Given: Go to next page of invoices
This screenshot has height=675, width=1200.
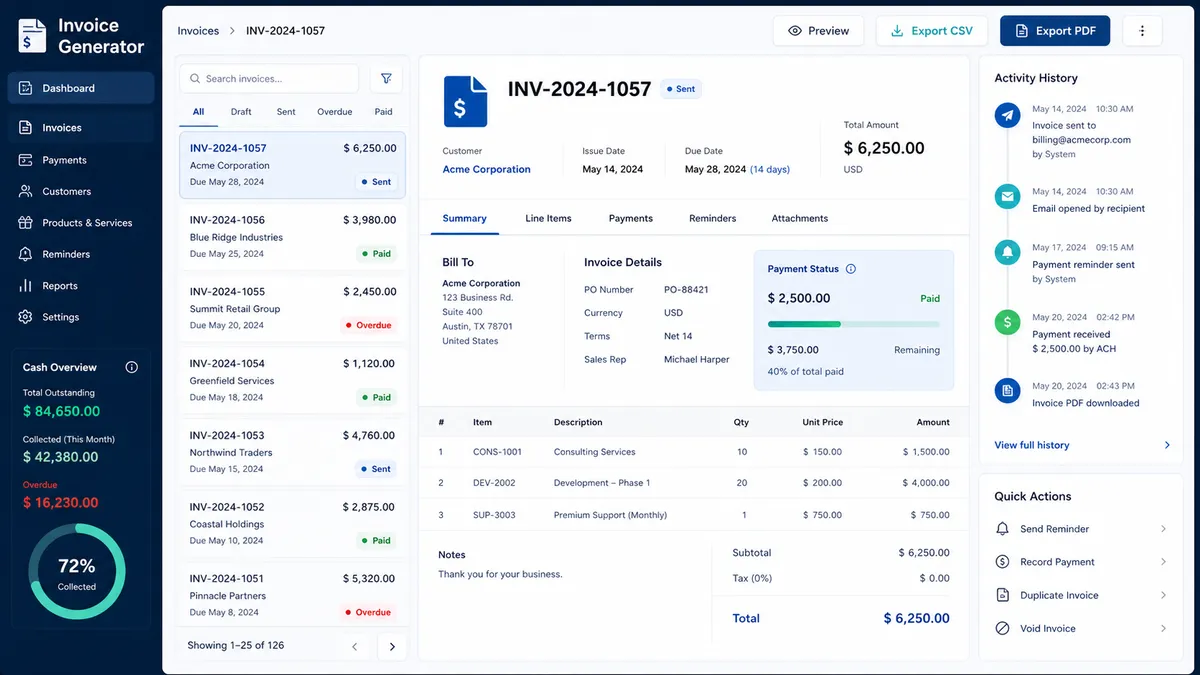Looking at the screenshot, I should (392, 646).
